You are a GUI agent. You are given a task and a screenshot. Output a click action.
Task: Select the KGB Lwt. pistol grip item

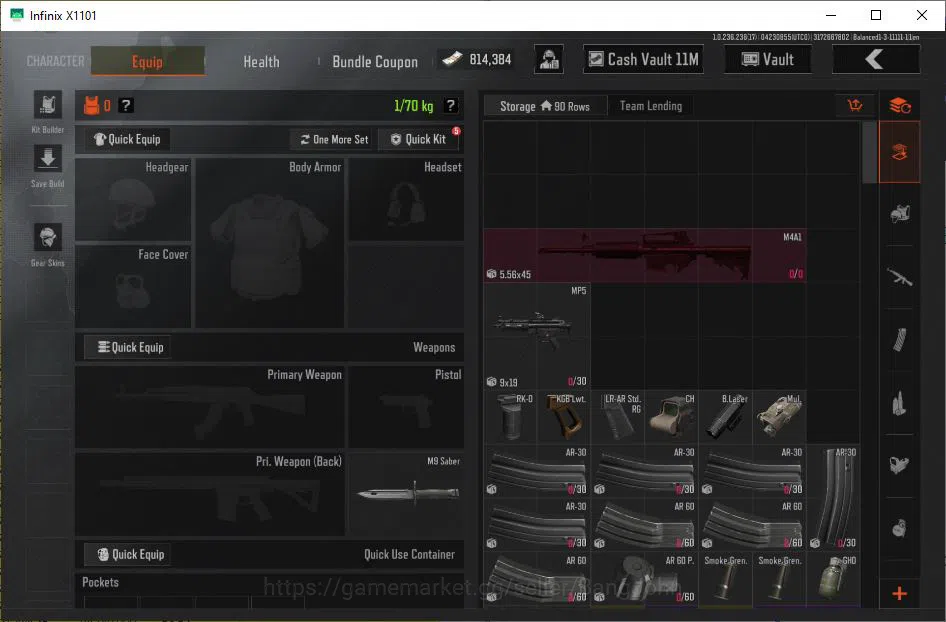564,417
